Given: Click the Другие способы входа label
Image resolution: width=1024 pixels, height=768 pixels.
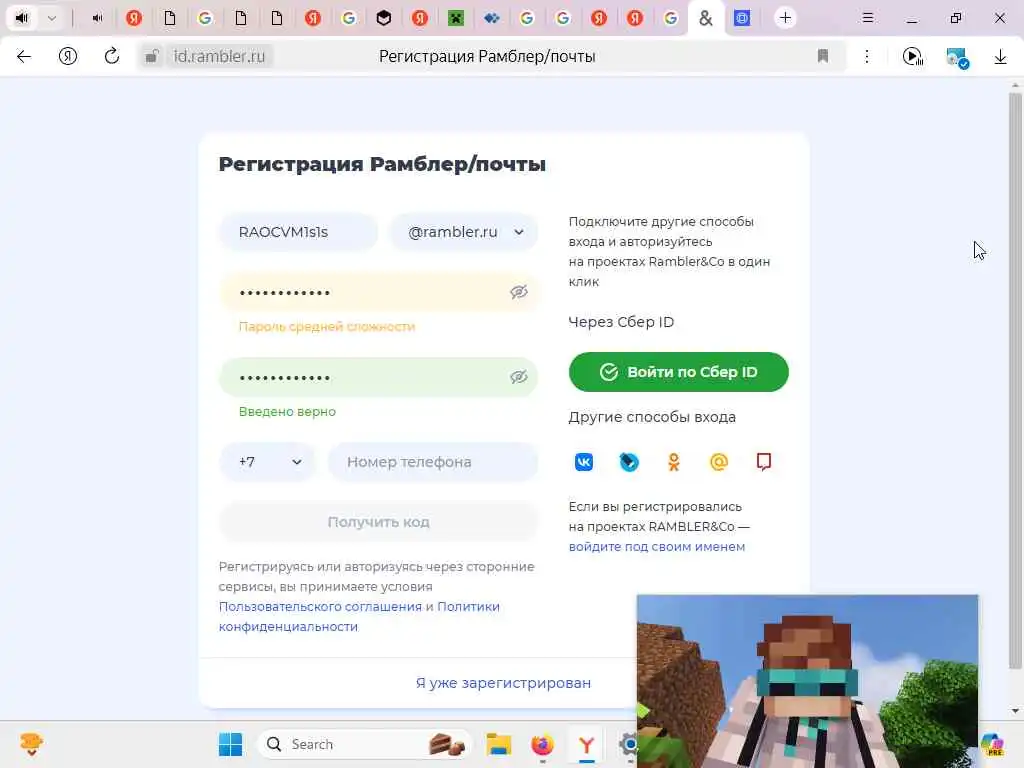Looking at the screenshot, I should 652,417.
